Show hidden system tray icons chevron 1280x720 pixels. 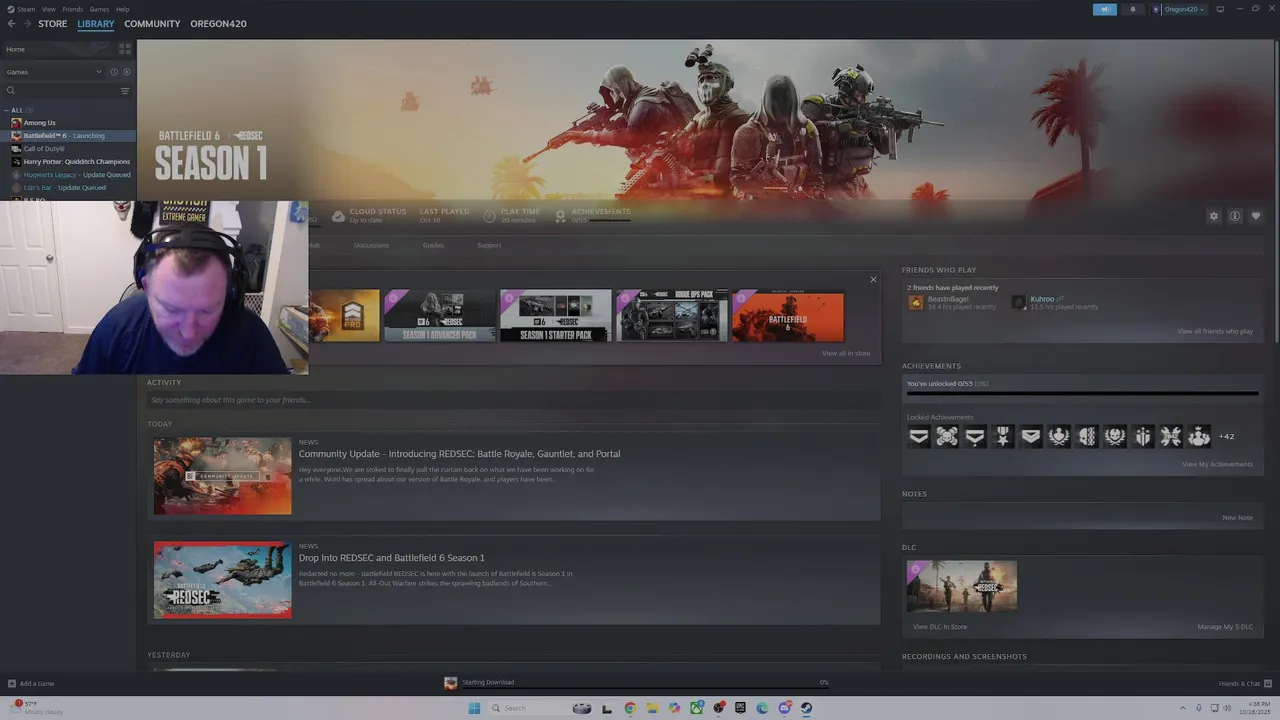(x=1183, y=708)
